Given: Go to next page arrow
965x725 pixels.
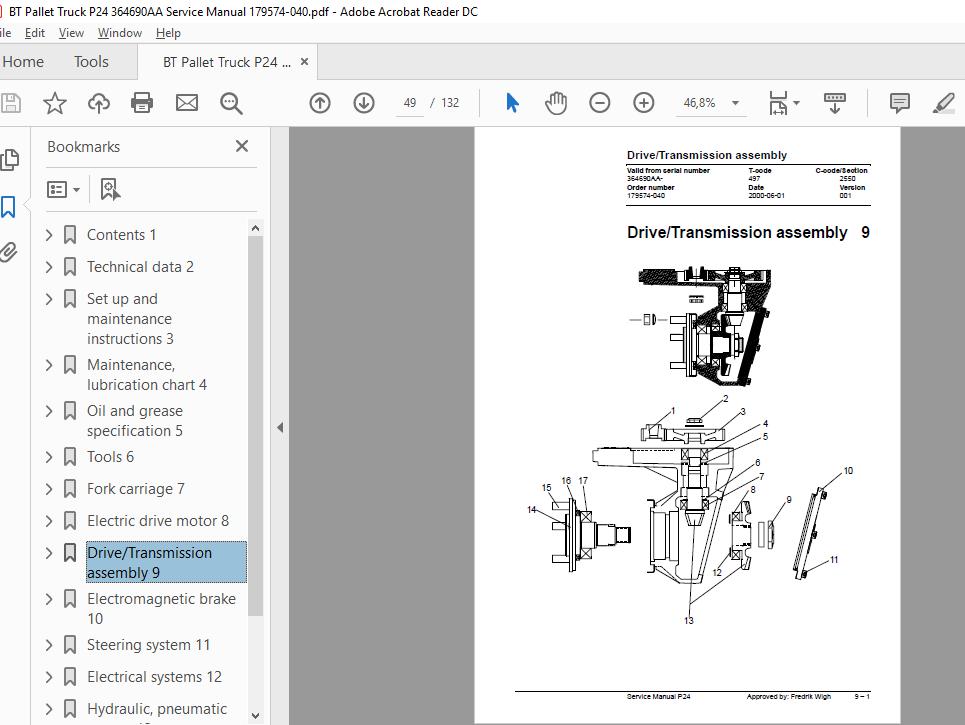Looking at the screenshot, I should pyautogui.click(x=364, y=103).
